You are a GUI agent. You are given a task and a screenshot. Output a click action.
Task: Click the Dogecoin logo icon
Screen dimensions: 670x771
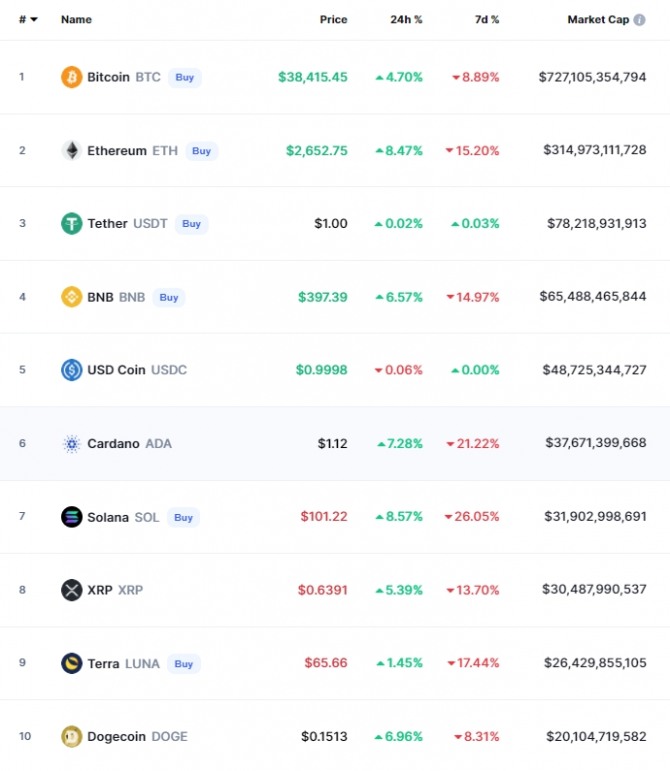point(71,737)
